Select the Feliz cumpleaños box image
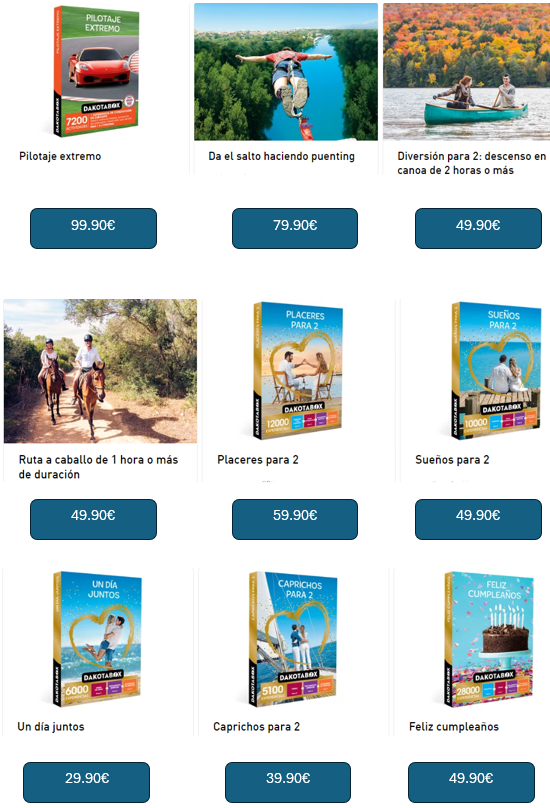This screenshot has width=550, height=808. [x=489, y=639]
